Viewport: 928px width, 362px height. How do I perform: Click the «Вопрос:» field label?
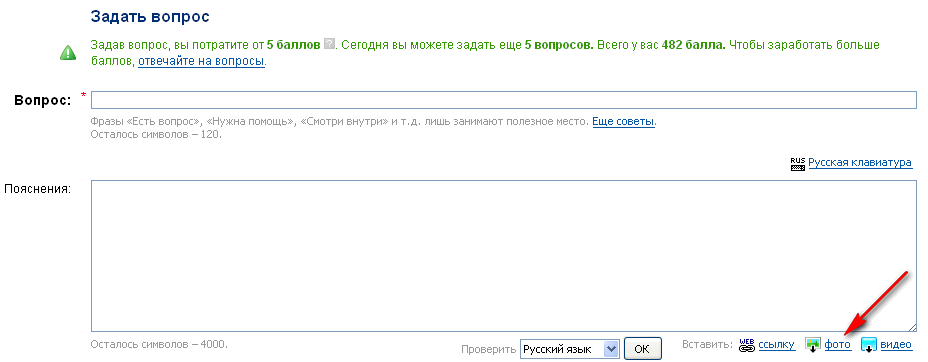(43, 100)
